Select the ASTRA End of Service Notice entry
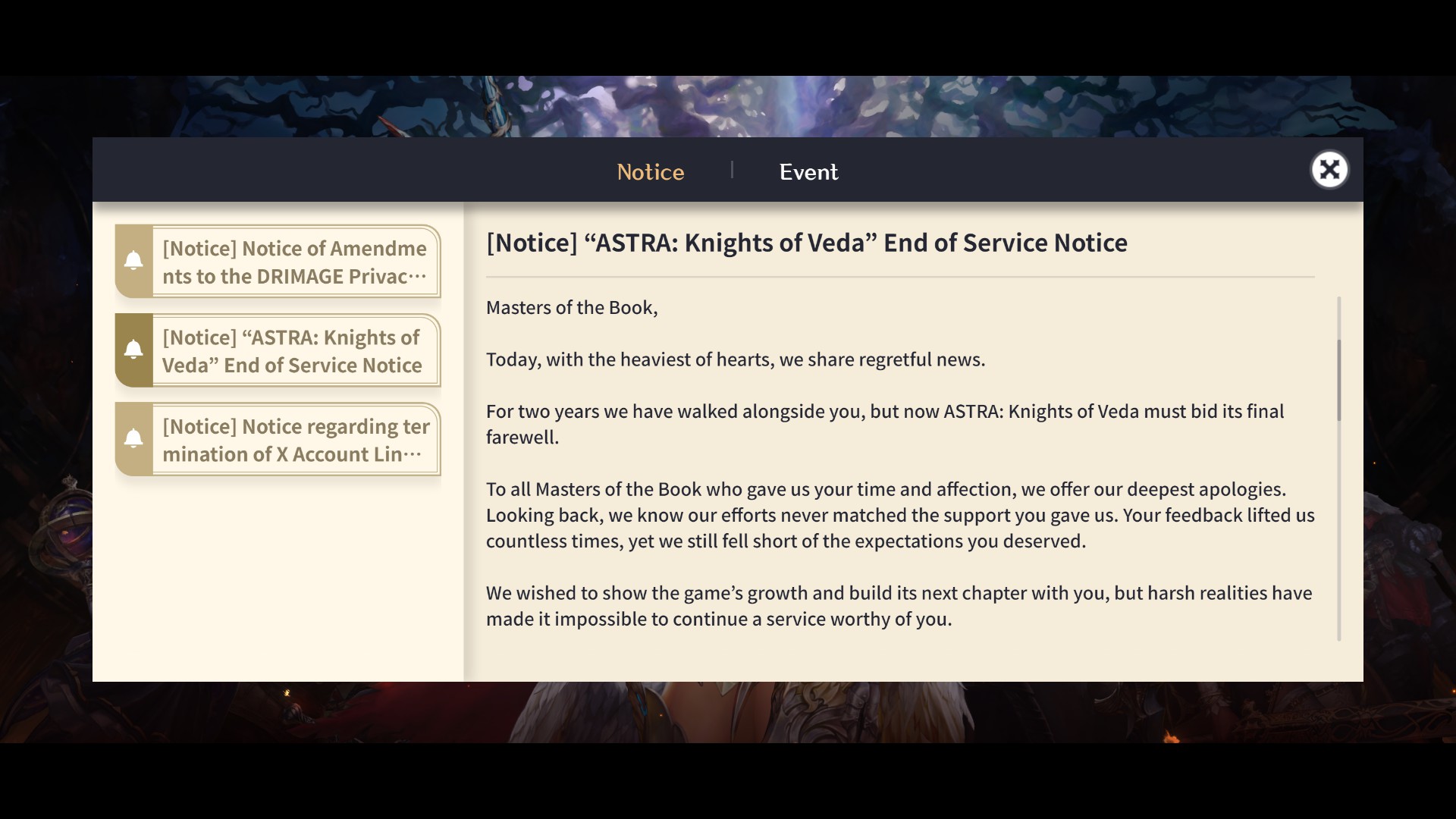Screen dimensions: 1456x819 coord(295,351)
